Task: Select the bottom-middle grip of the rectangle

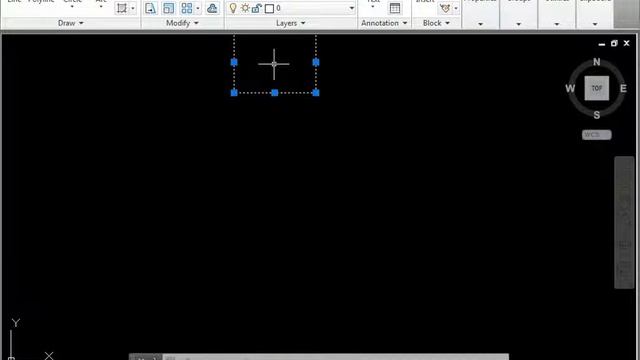Action: [275, 93]
